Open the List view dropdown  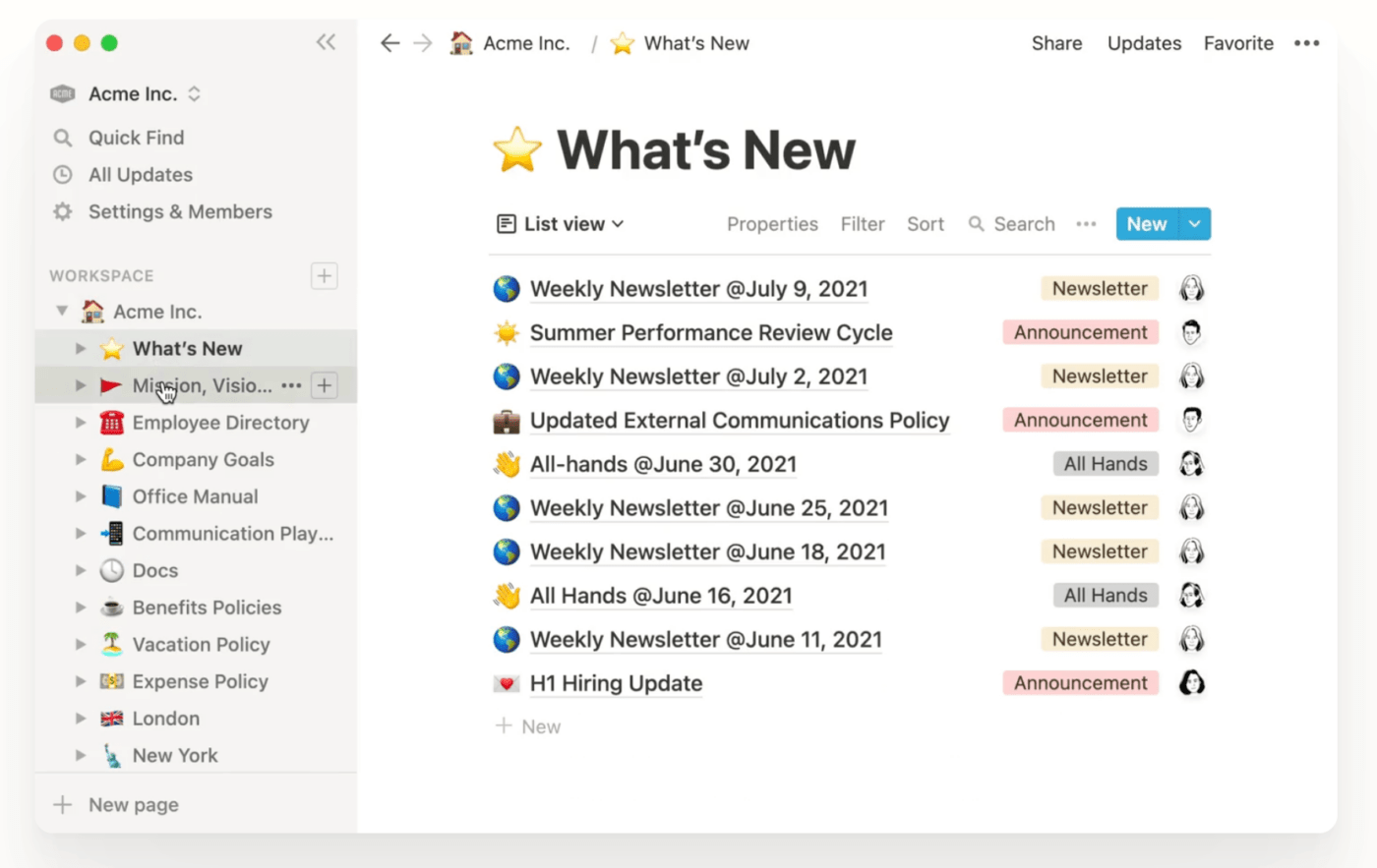(x=561, y=224)
